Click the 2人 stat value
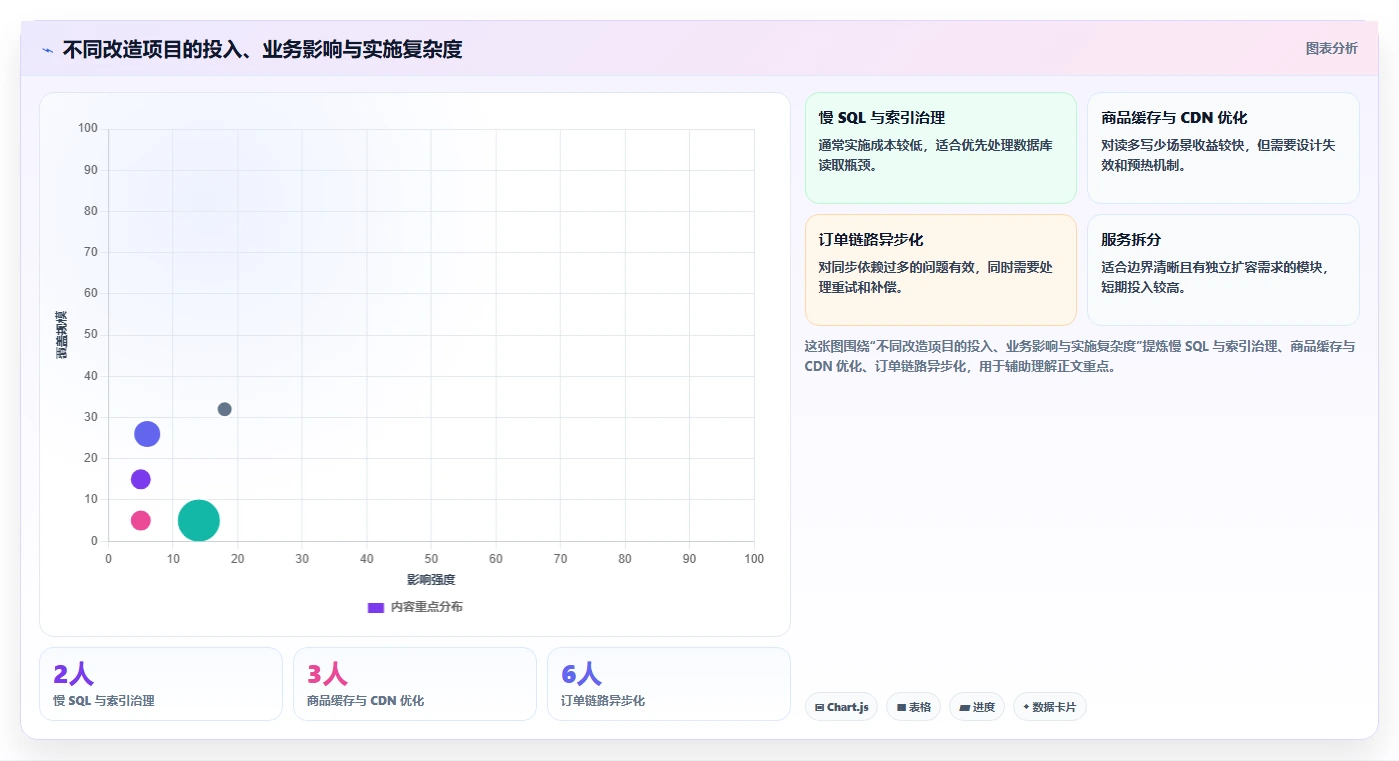 (73, 675)
